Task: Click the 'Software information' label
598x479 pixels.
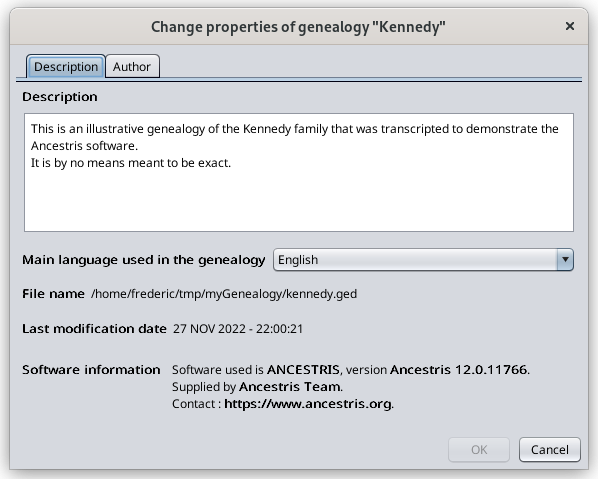Action: [91, 370]
